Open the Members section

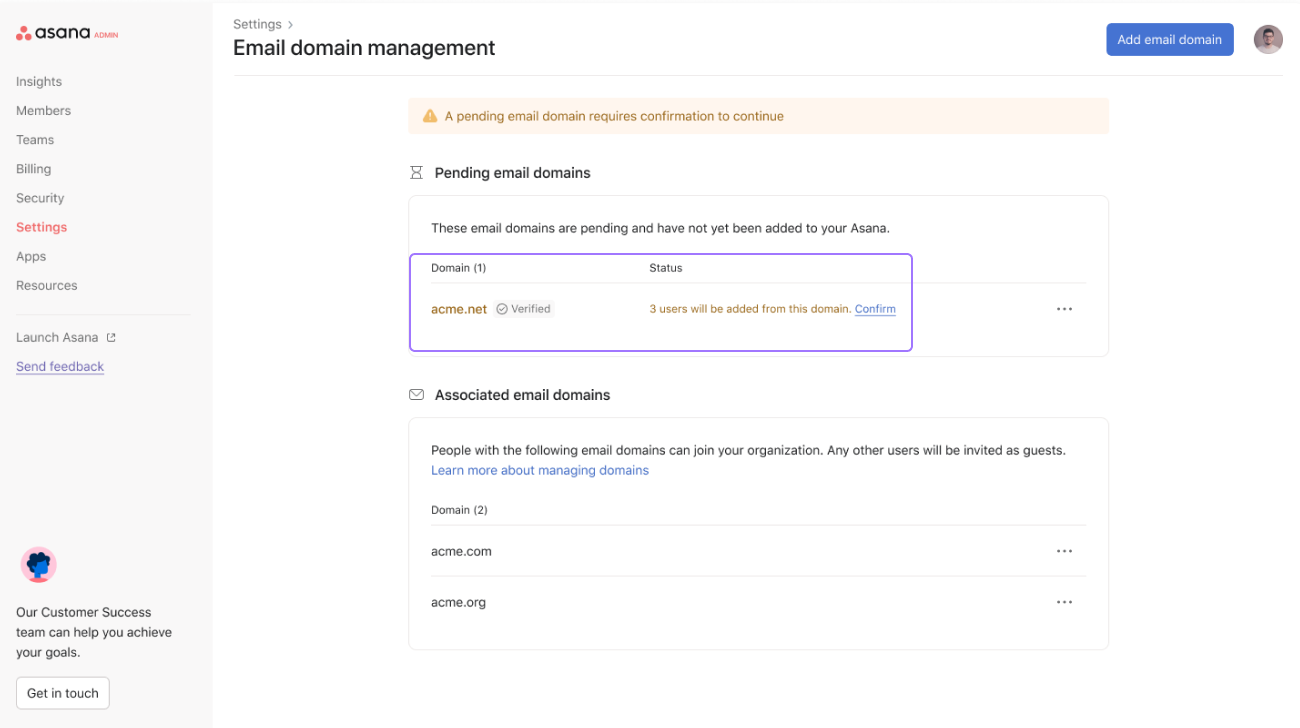pyautogui.click(x=43, y=111)
